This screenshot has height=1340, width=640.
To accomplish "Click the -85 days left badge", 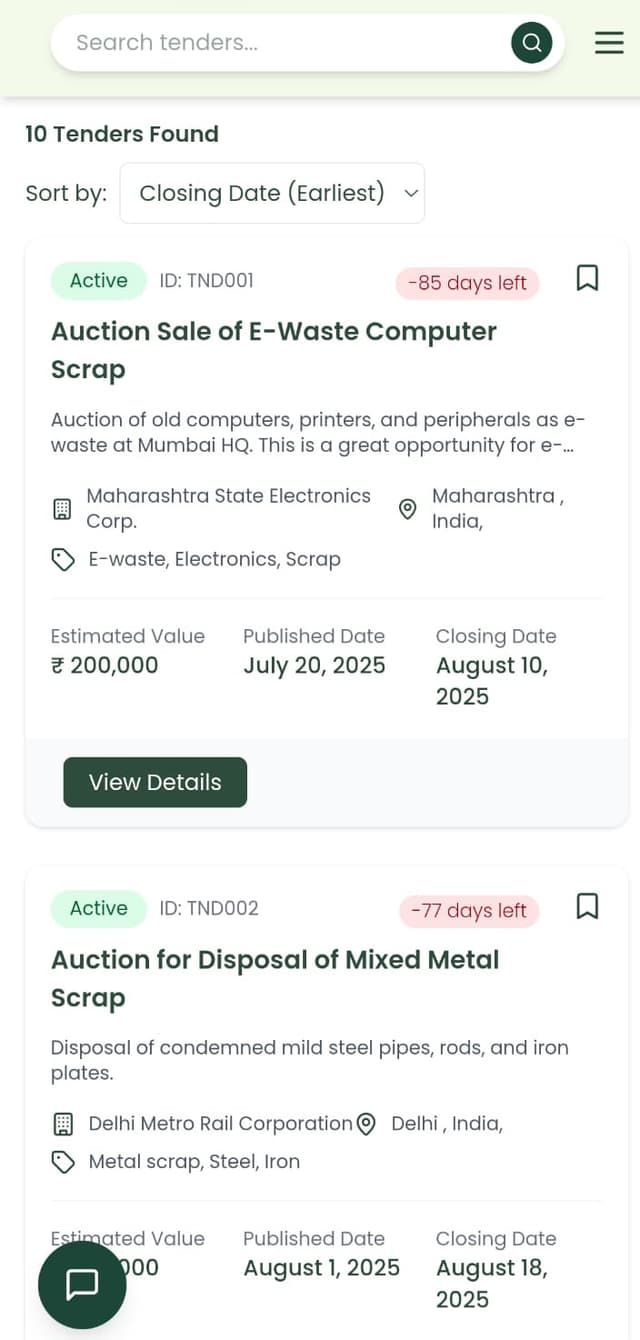I will (x=467, y=283).
